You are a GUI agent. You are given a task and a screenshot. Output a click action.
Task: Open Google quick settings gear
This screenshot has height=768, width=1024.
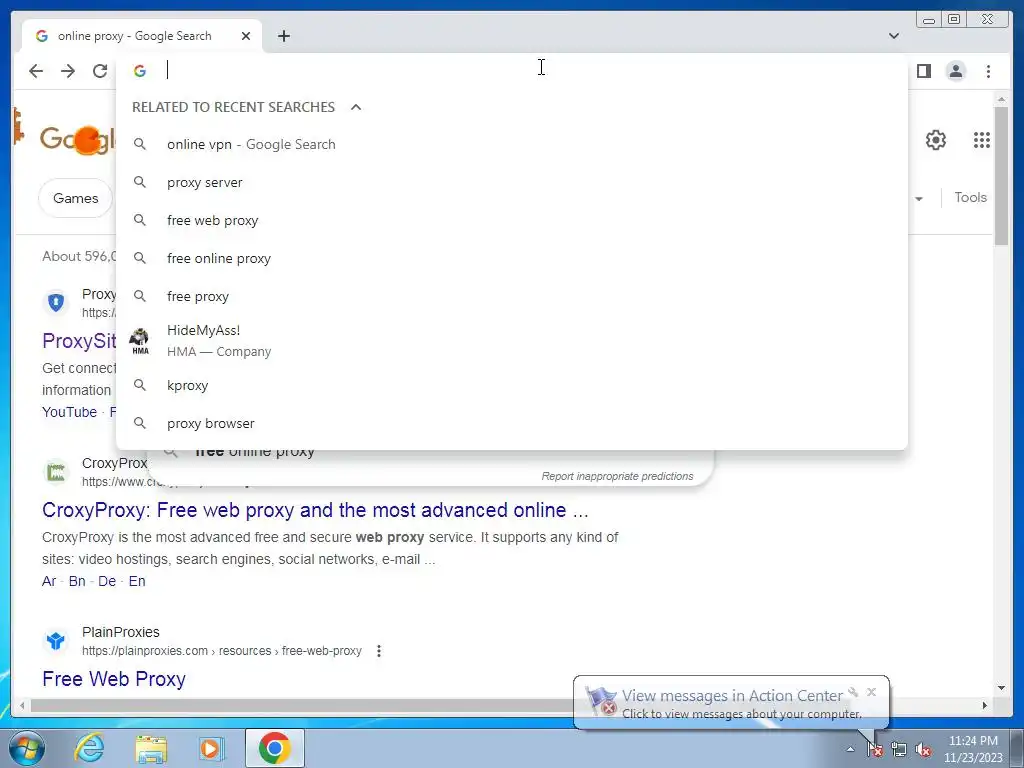pyautogui.click(x=935, y=140)
